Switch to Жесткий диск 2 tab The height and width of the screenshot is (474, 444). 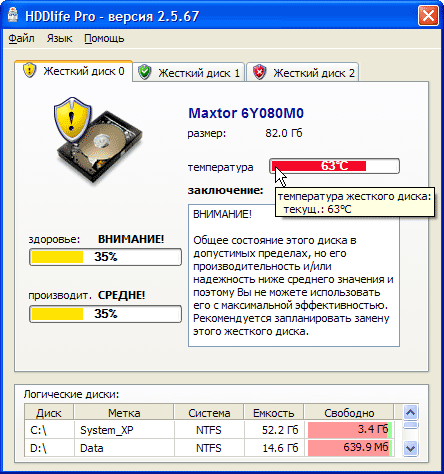303,72
